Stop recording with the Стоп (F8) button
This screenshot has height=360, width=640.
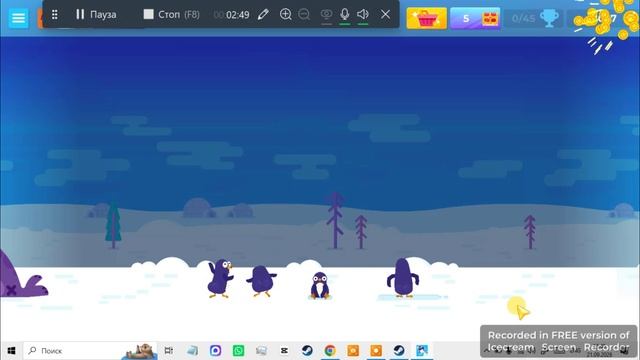[x=171, y=15]
